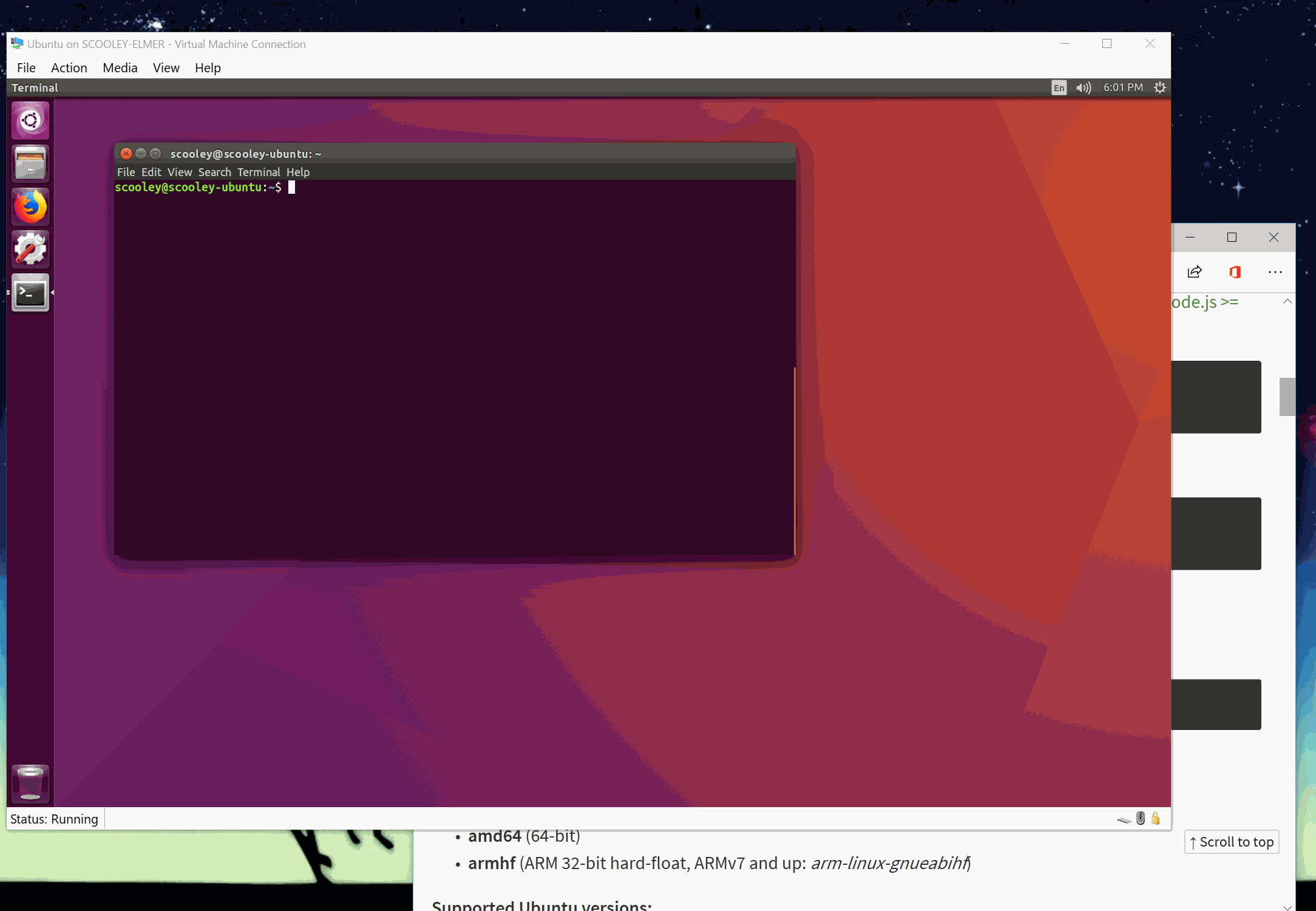This screenshot has height=911, width=1316.
Task: Open terminal's Terminal menu
Action: click(x=259, y=172)
